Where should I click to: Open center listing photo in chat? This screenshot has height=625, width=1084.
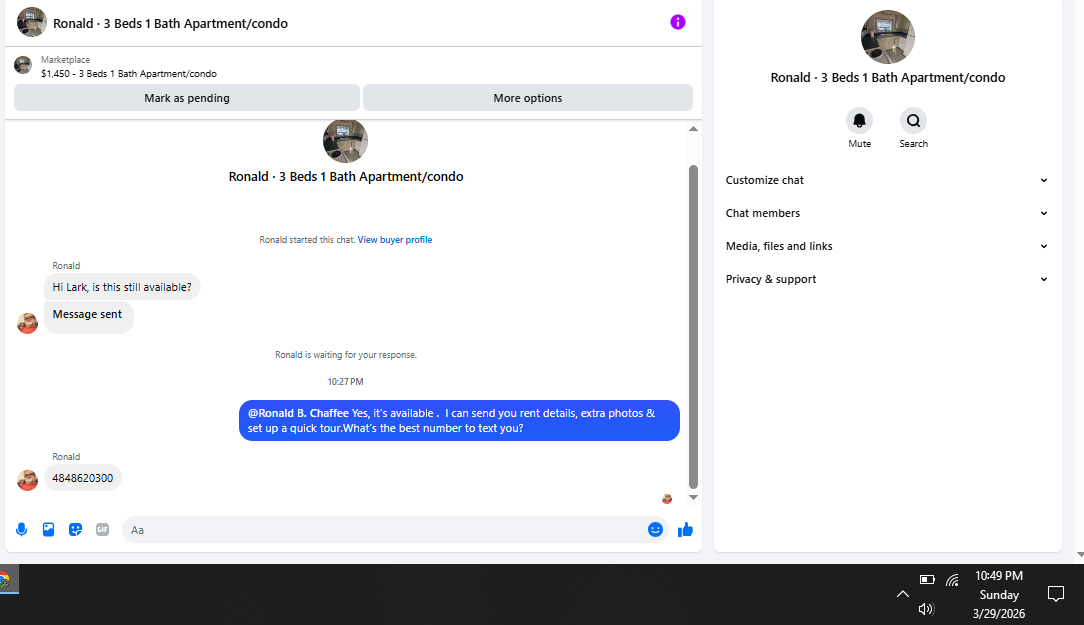(x=345, y=141)
